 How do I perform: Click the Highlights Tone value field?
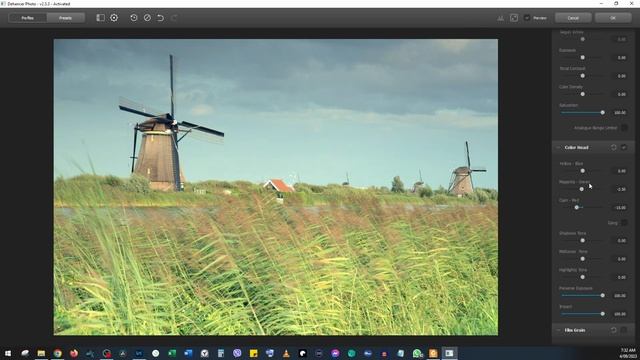click(x=620, y=278)
